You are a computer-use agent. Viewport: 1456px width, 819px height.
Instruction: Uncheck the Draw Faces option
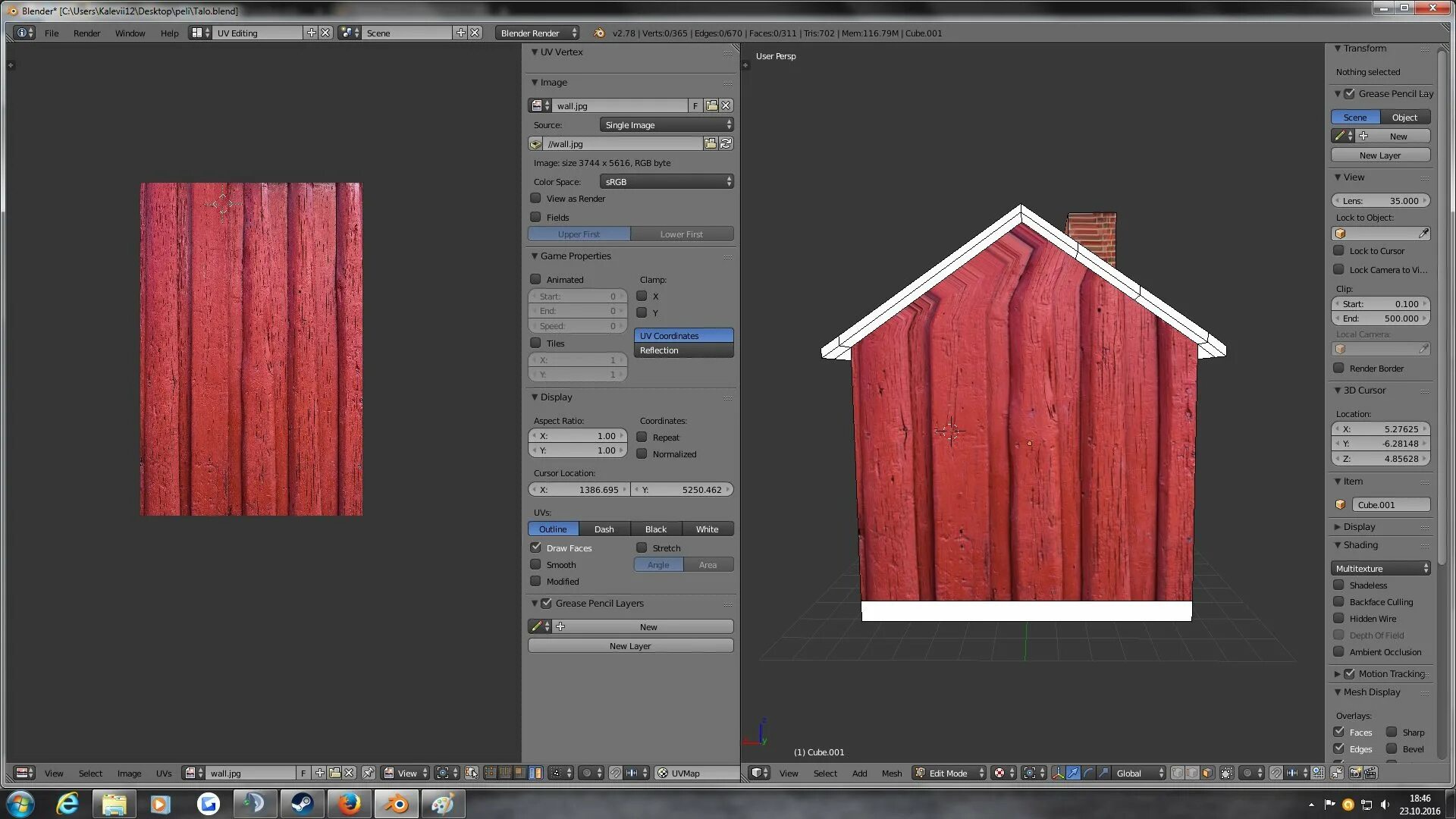[x=536, y=548]
